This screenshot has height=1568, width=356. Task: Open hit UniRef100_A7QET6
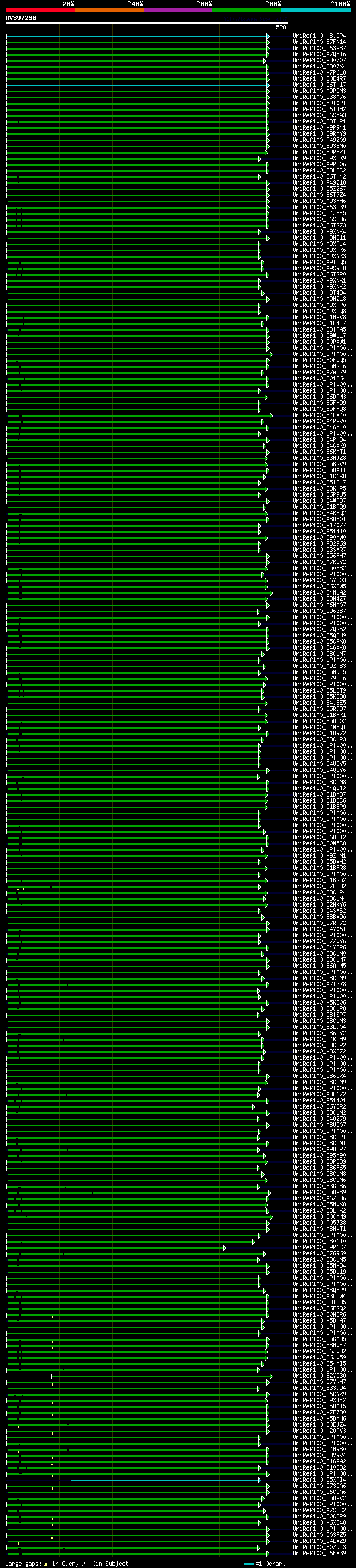(x=319, y=54)
